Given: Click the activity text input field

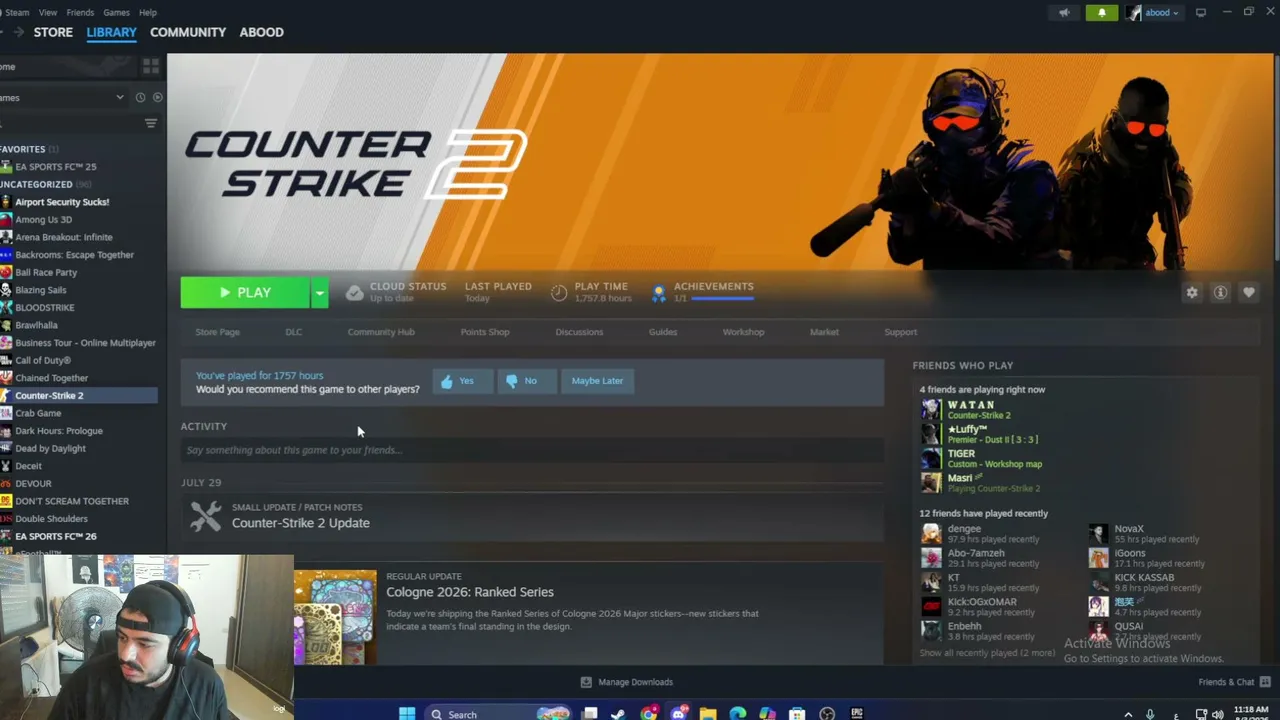Looking at the screenshot, I should coord(532,450).
